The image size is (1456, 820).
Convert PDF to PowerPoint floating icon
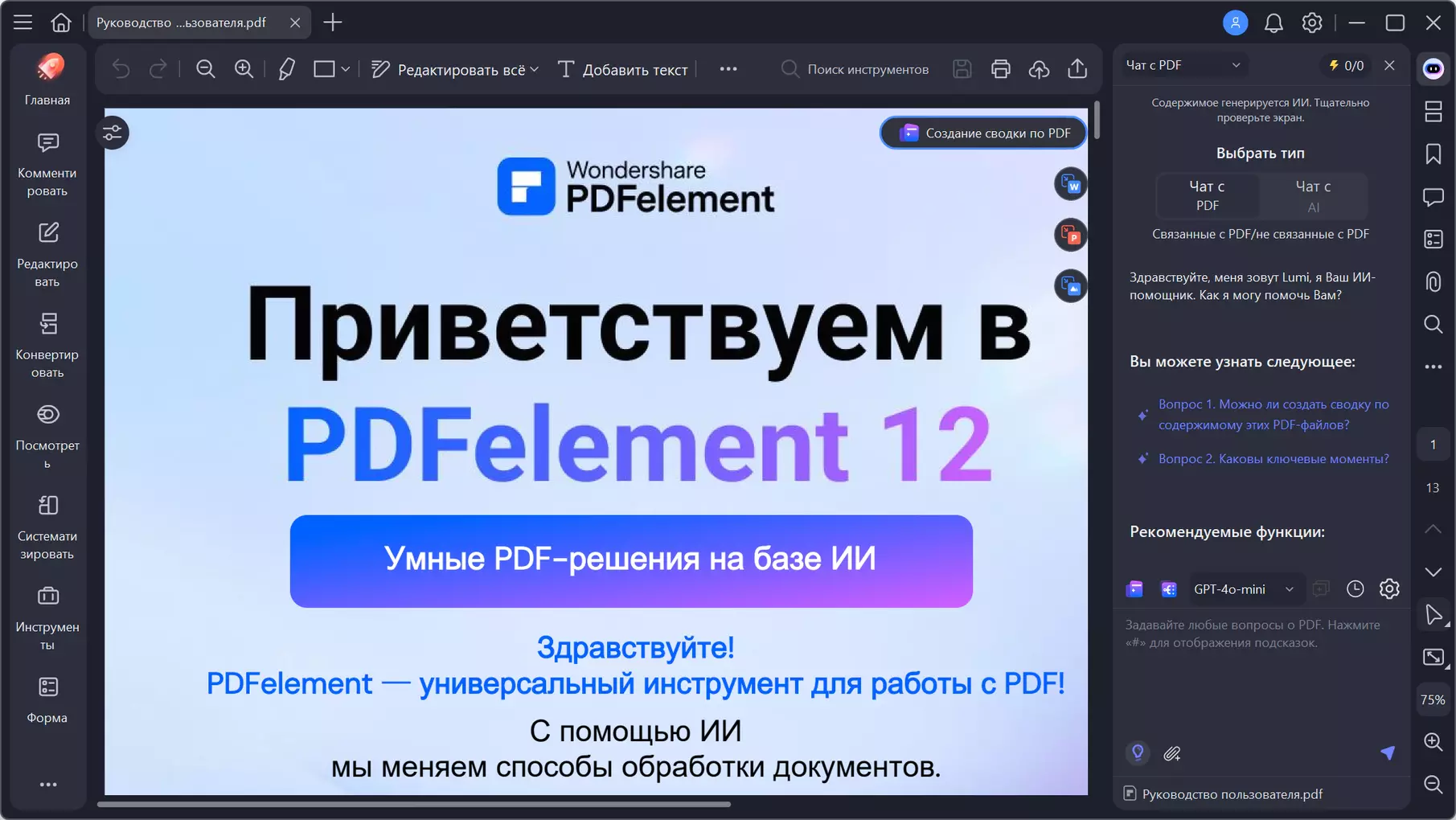click(1070, 235)
